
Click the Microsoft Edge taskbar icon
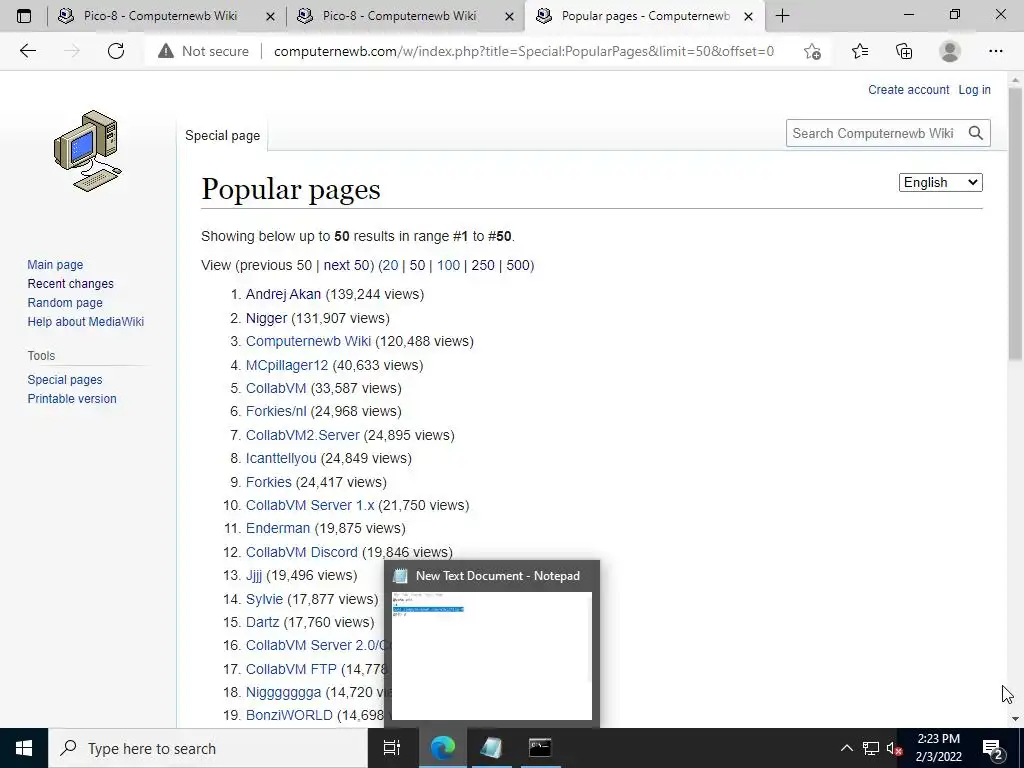pos(443,748)
